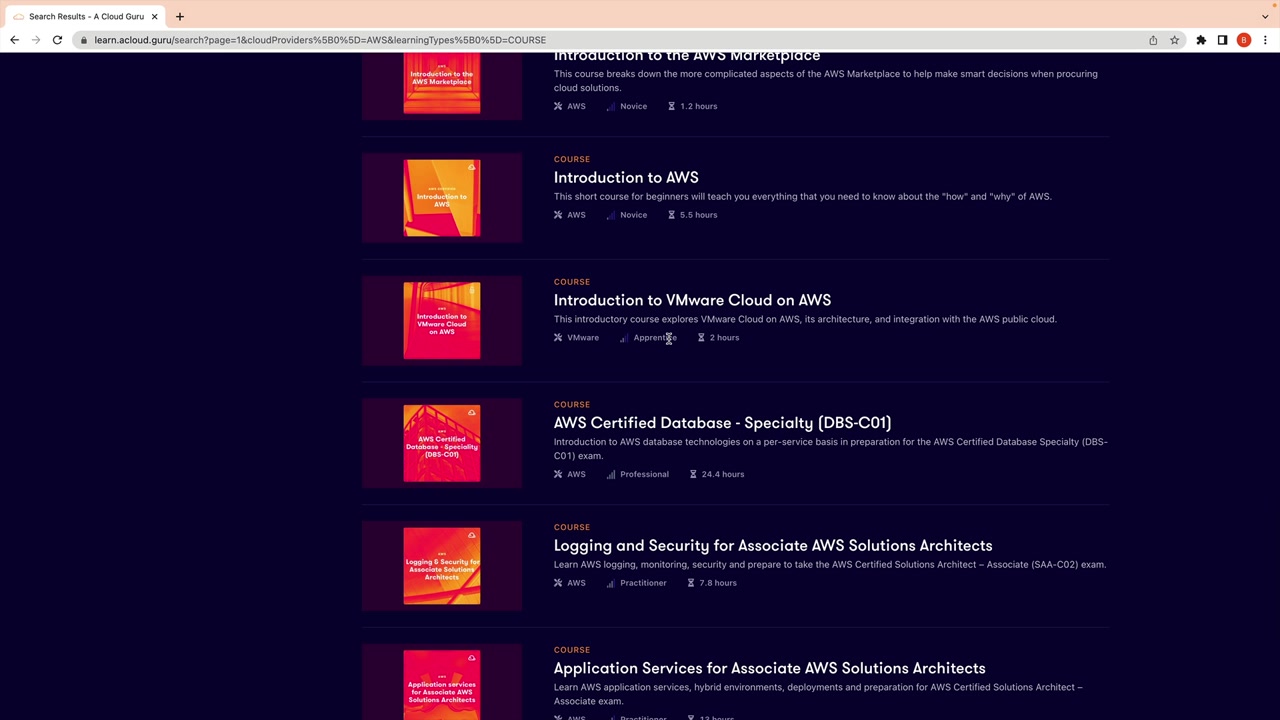Click hourglass icon beside 2 hours

[701, 338]
